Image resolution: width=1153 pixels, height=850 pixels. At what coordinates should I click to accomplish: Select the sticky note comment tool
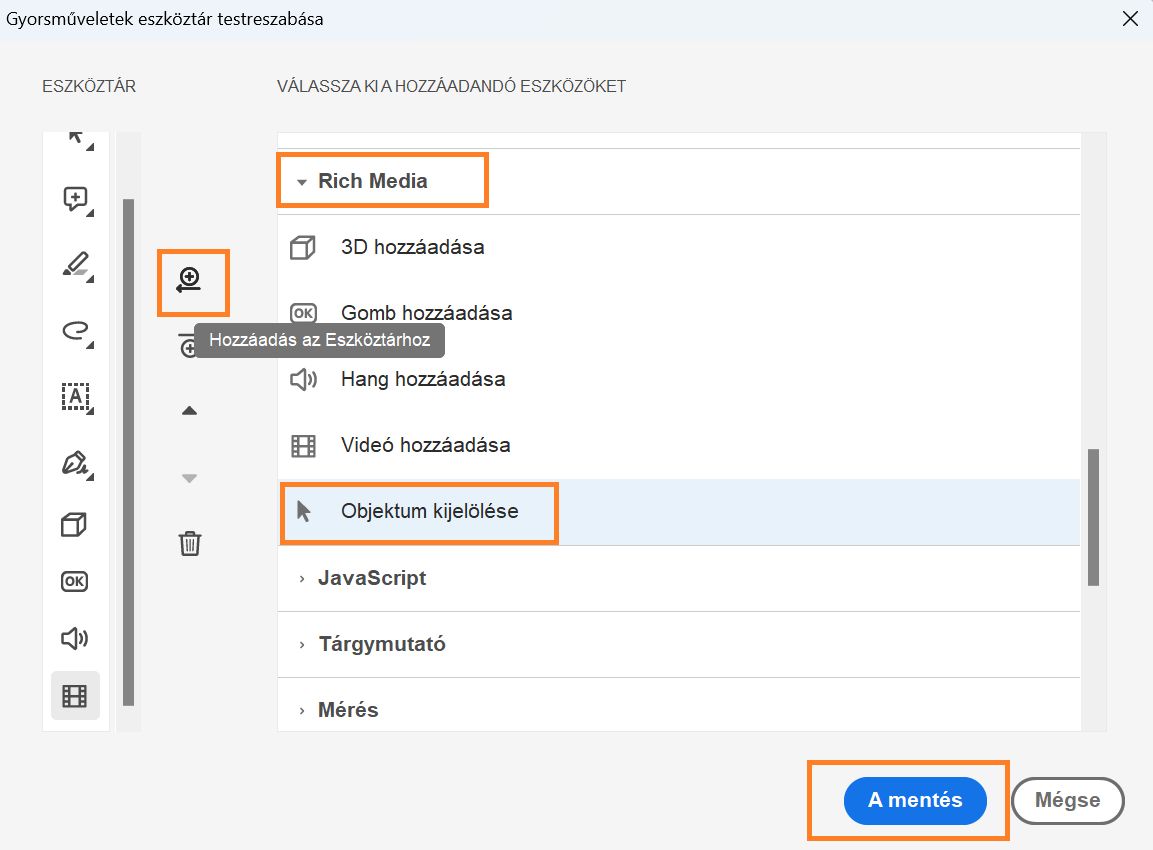pos(75,198)
